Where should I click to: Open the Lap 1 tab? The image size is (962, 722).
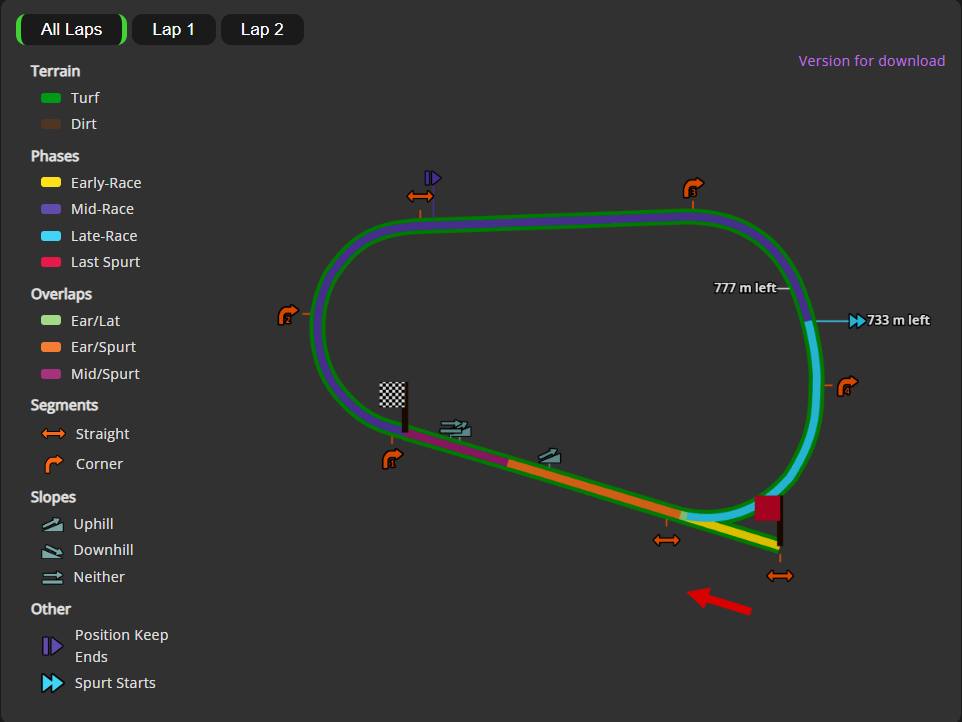[174, 29]
